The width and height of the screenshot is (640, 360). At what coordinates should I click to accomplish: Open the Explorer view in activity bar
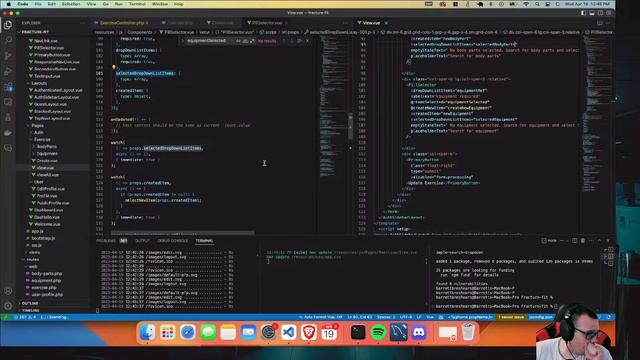pyautogui.click(x=8, y=25)
